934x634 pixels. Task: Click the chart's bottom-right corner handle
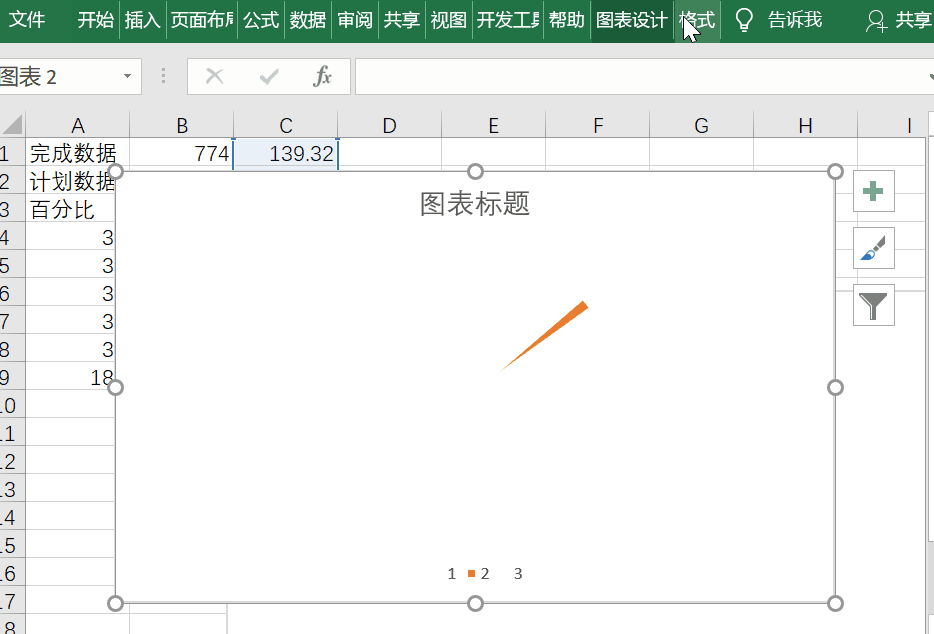point(835,603)
